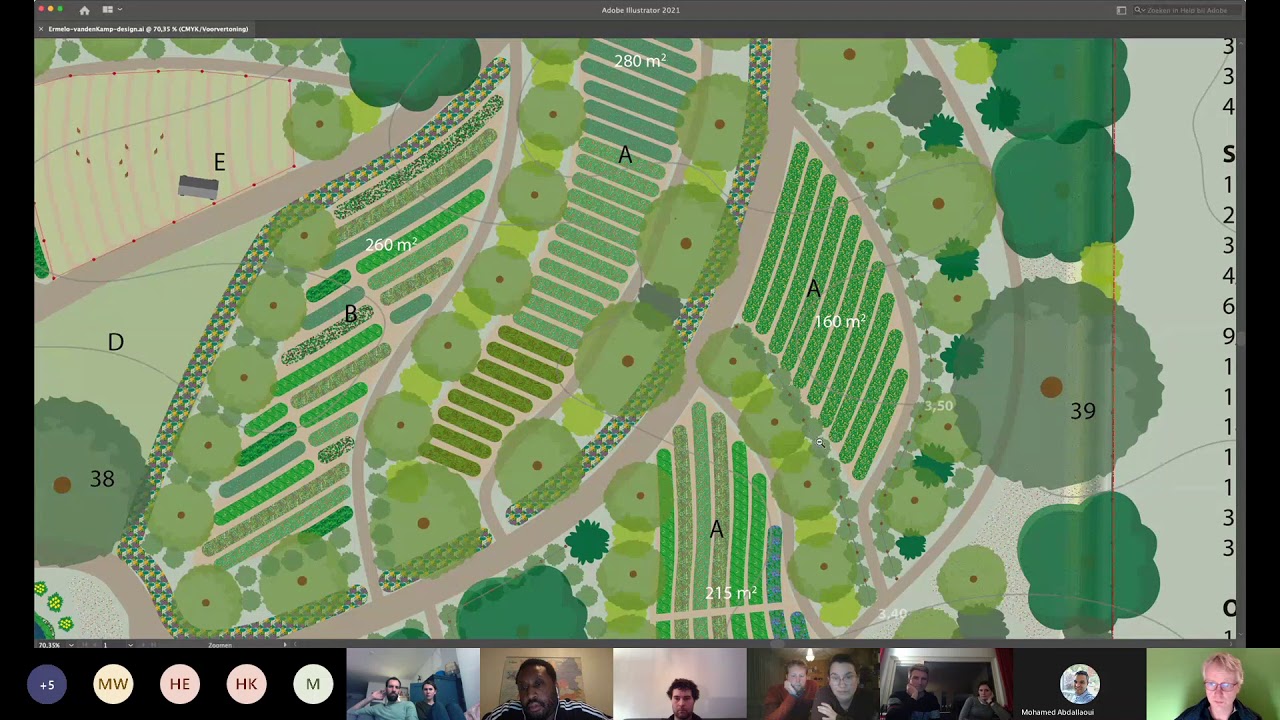Click the '215 m²' area label
This screenshot has width=1280, height=720.
pyautogui.click(x=731, y=593)
